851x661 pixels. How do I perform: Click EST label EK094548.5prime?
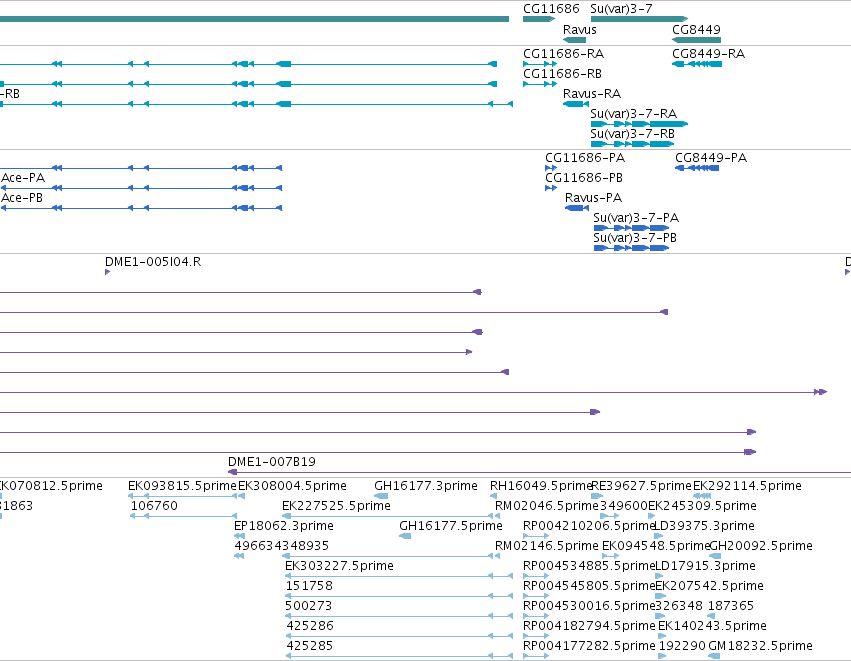pos(656,546)
